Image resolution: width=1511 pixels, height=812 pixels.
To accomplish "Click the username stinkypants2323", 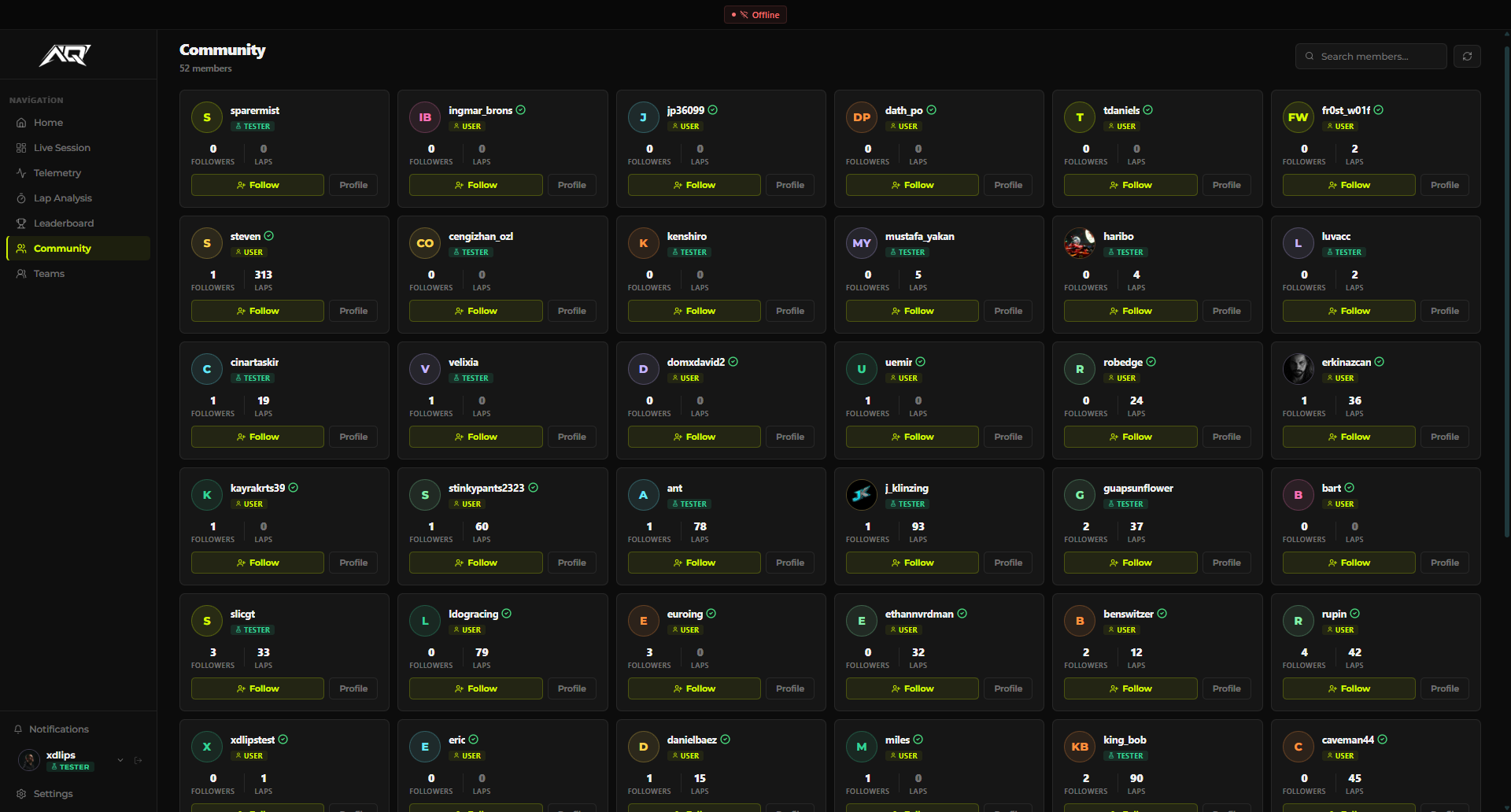I will tap(486, 488).
